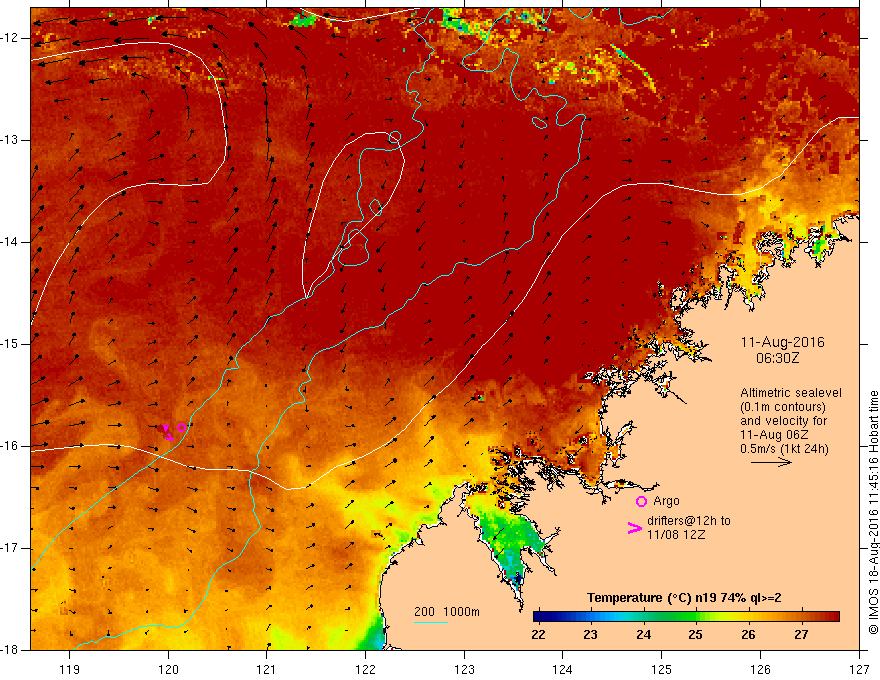Click the '11/08 12Z' legend text
The width and height of the screenshot is (880, 680).
click(676, 535)
